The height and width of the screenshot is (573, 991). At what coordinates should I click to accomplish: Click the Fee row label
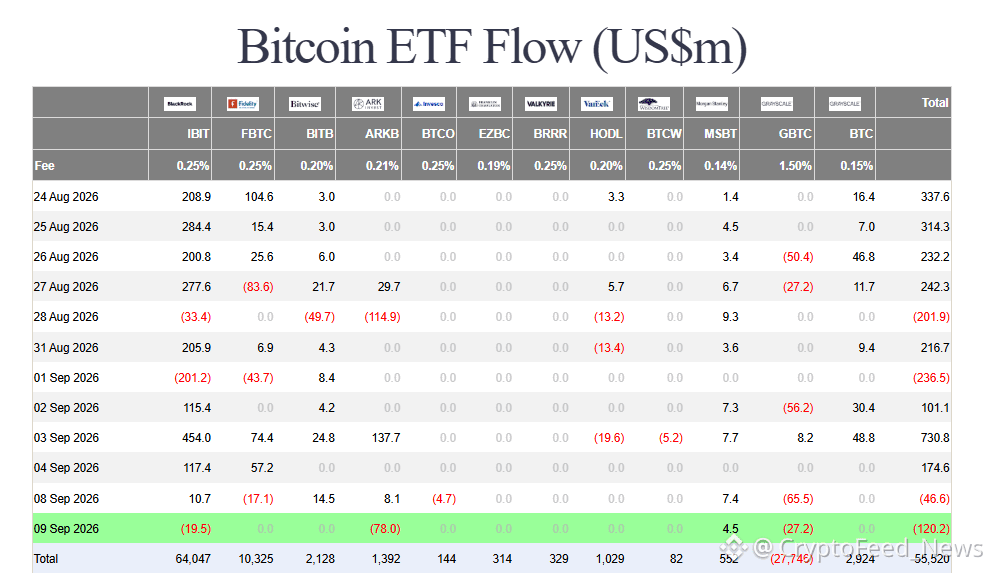tap(44, 166)
